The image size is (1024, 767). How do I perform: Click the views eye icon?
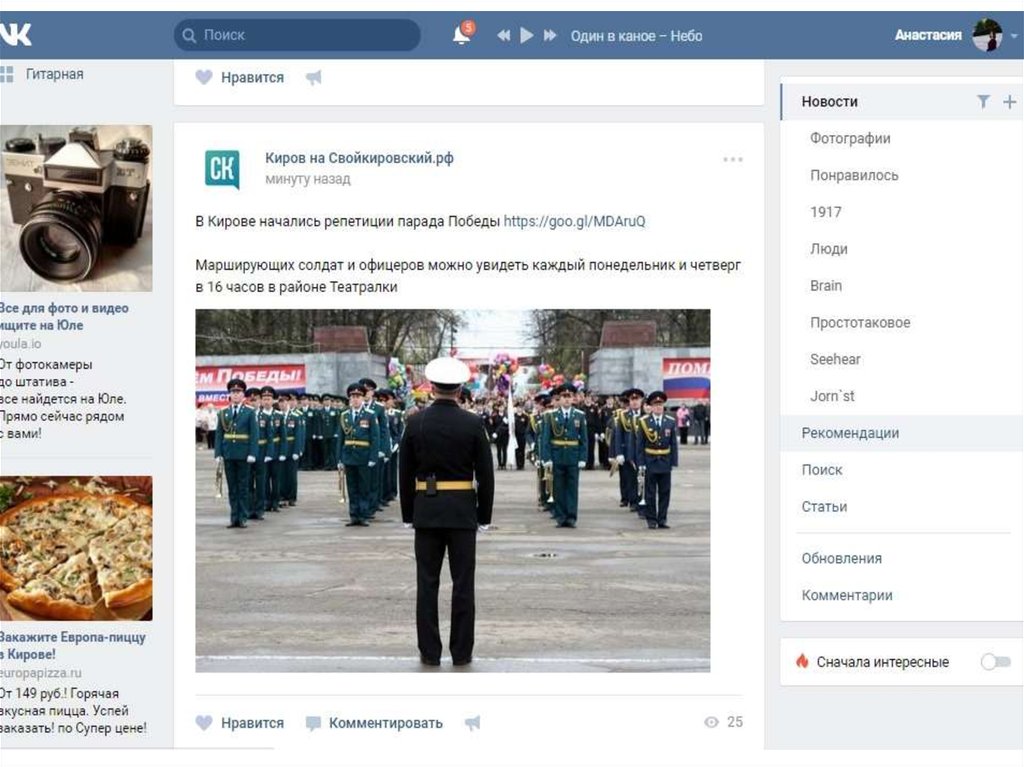tap(711, 722)
